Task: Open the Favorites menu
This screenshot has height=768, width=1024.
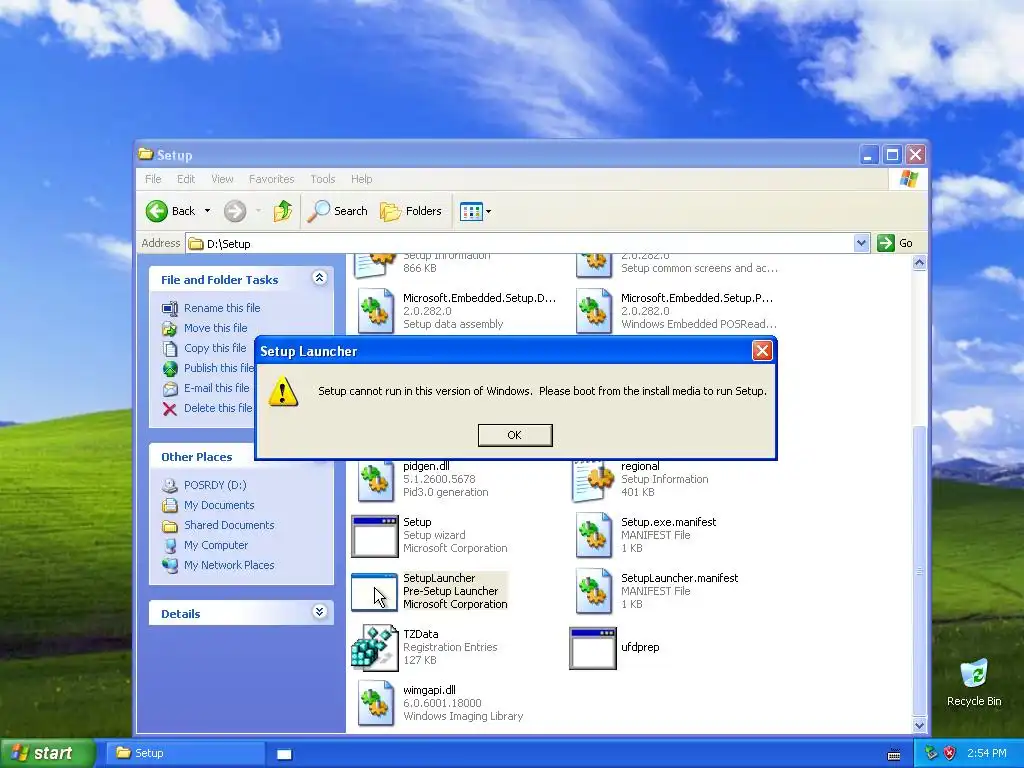Action: click(271, 179)
